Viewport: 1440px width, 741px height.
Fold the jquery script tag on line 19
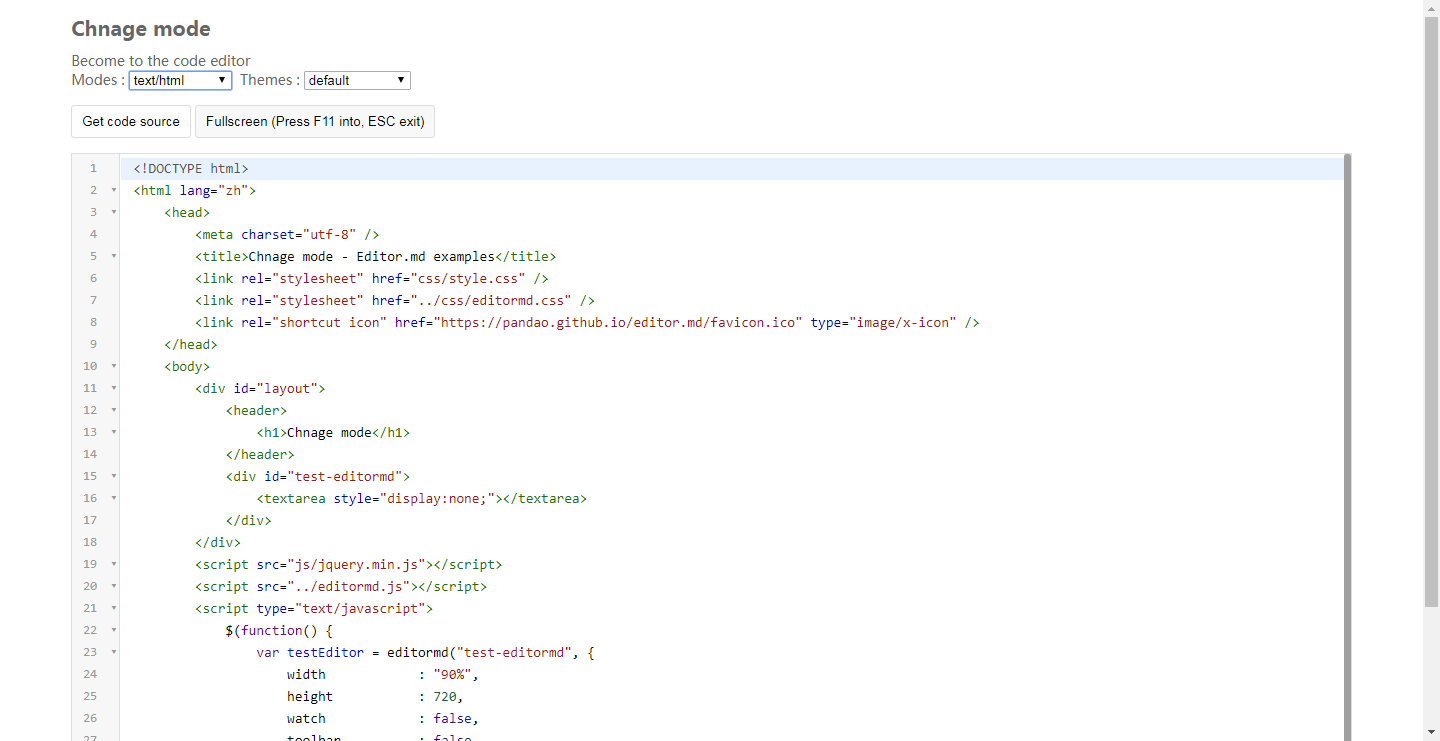pos(114,564)
